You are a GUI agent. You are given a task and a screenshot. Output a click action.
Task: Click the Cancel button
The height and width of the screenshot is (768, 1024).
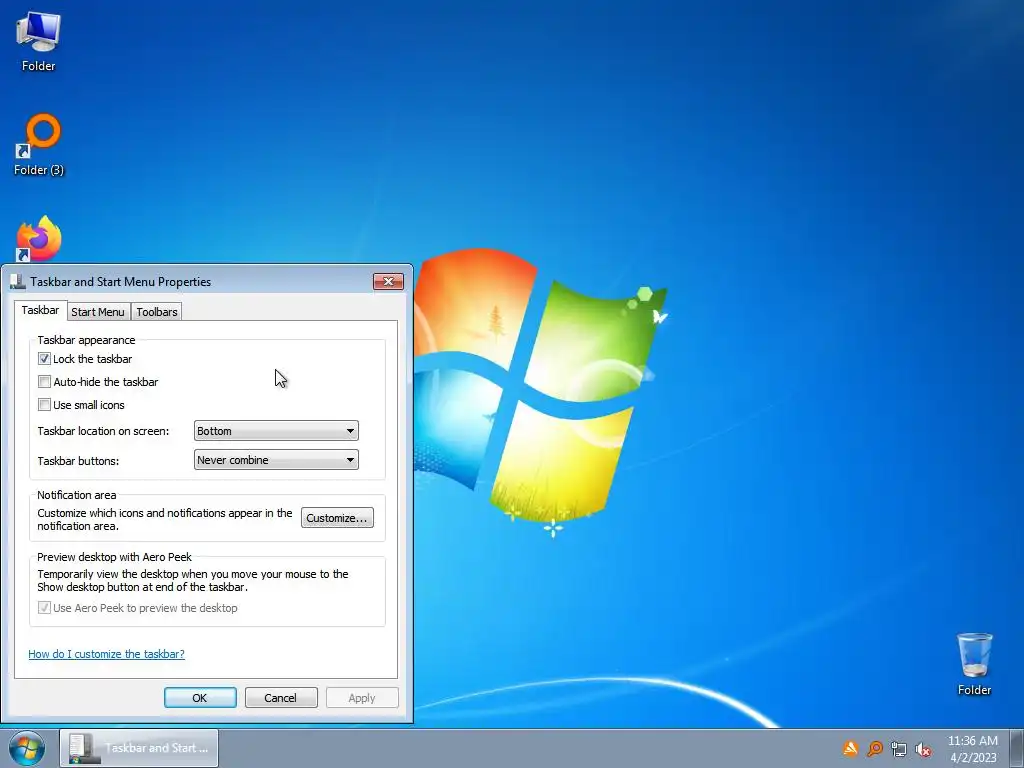[x=281, y=697]
